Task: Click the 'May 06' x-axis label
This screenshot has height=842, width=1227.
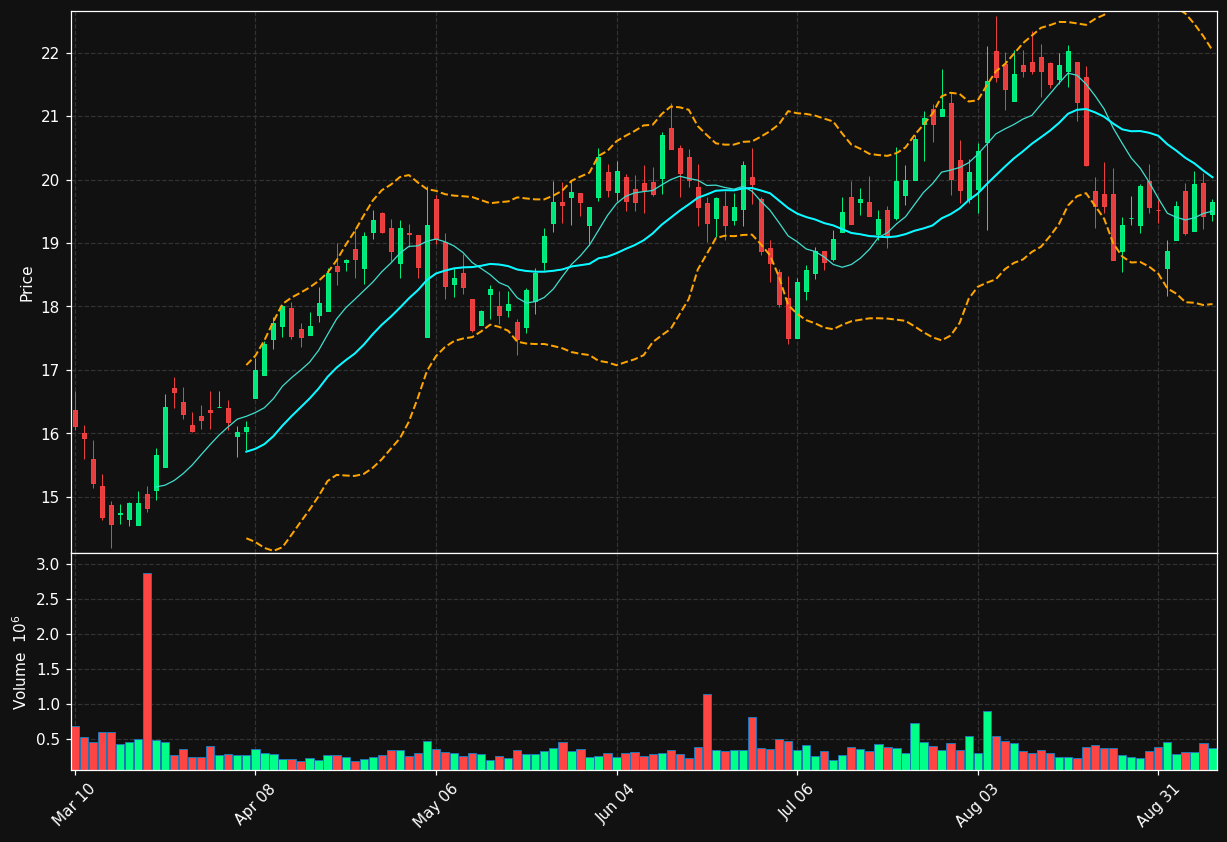Action: (434, 805)
